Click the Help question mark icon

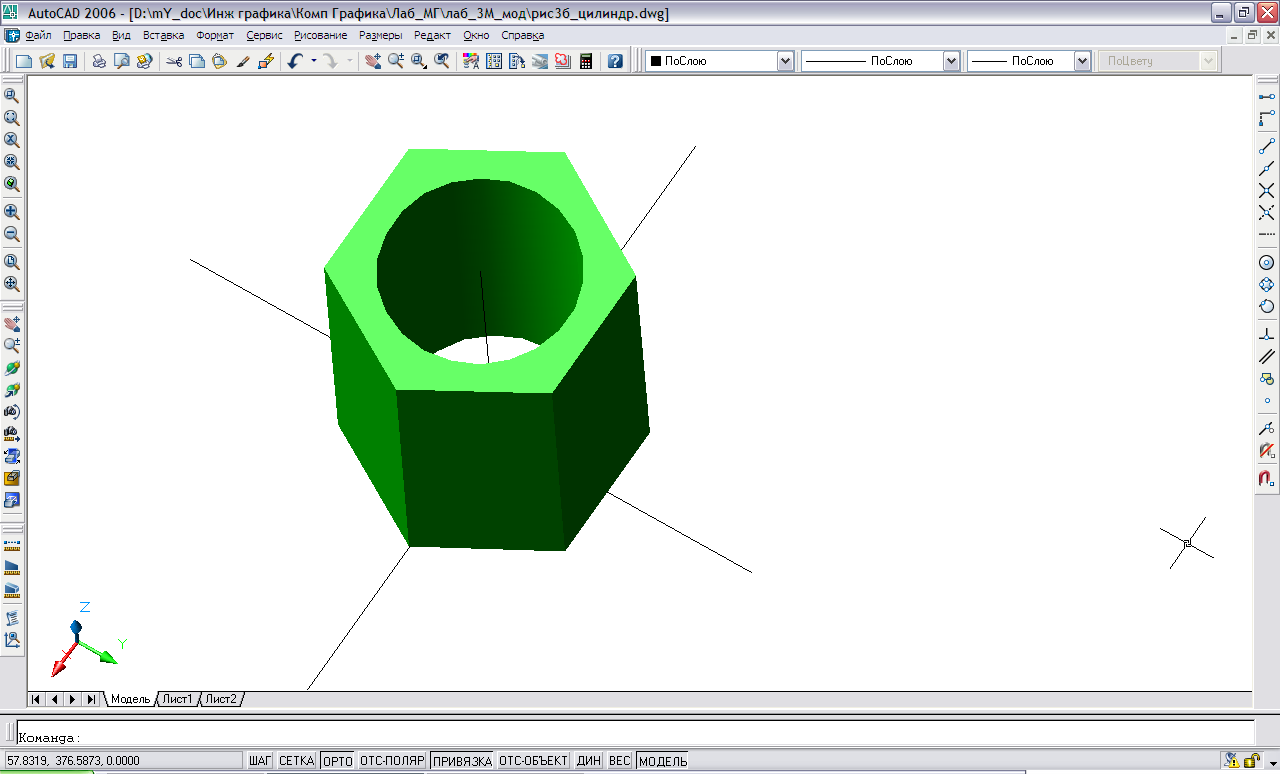615,61
